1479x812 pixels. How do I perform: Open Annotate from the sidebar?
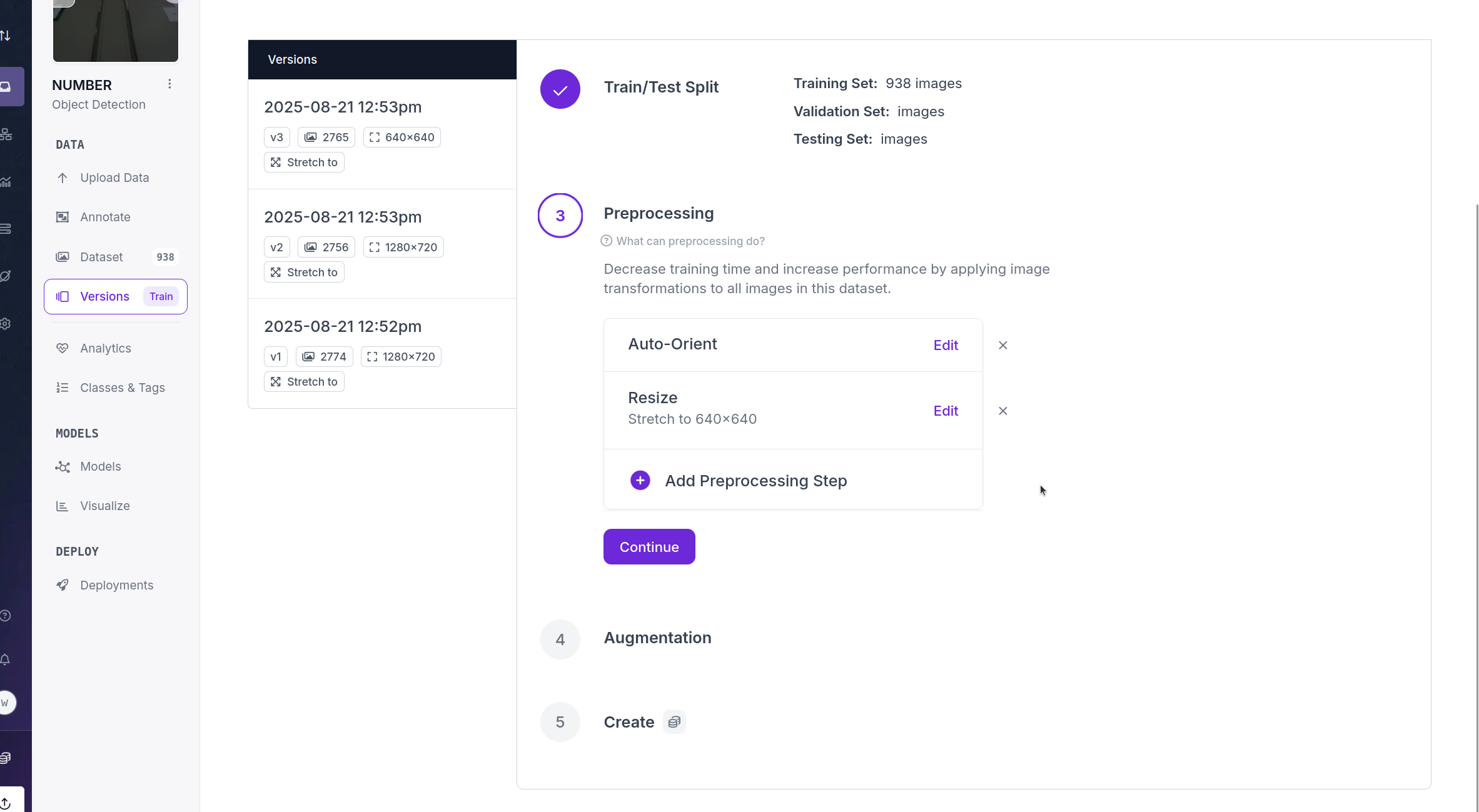point(105,218)
